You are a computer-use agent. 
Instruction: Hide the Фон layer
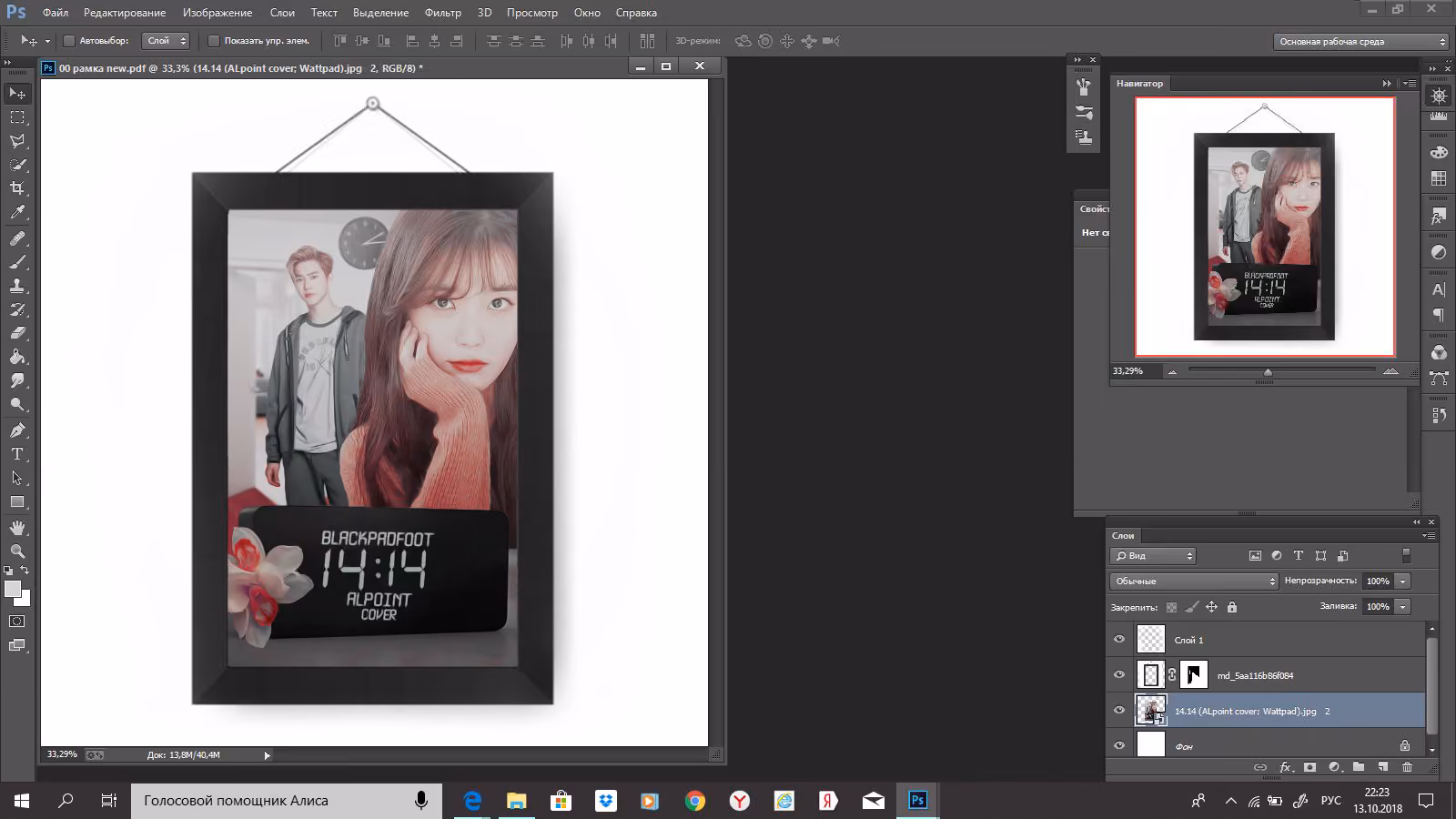(1119, 746)
